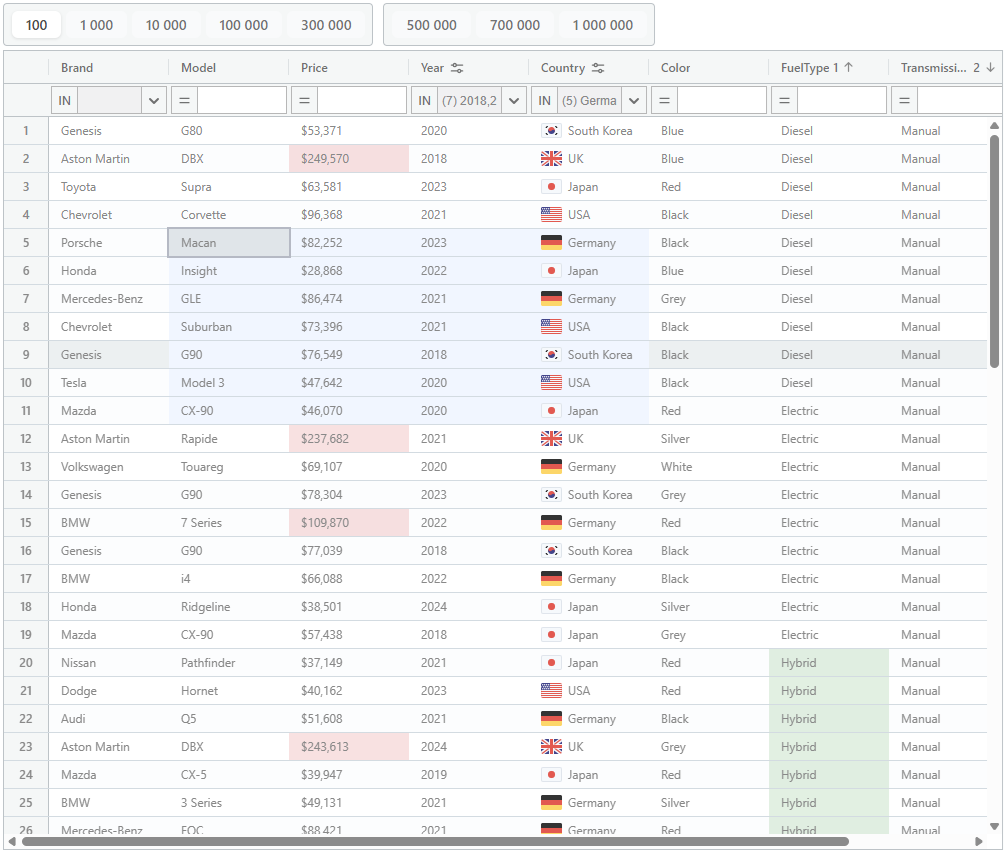The width and height of the screenshot is (1004, 850).
Task: Click the equals operator in Transmission filter
Action: tap(905, 101)
